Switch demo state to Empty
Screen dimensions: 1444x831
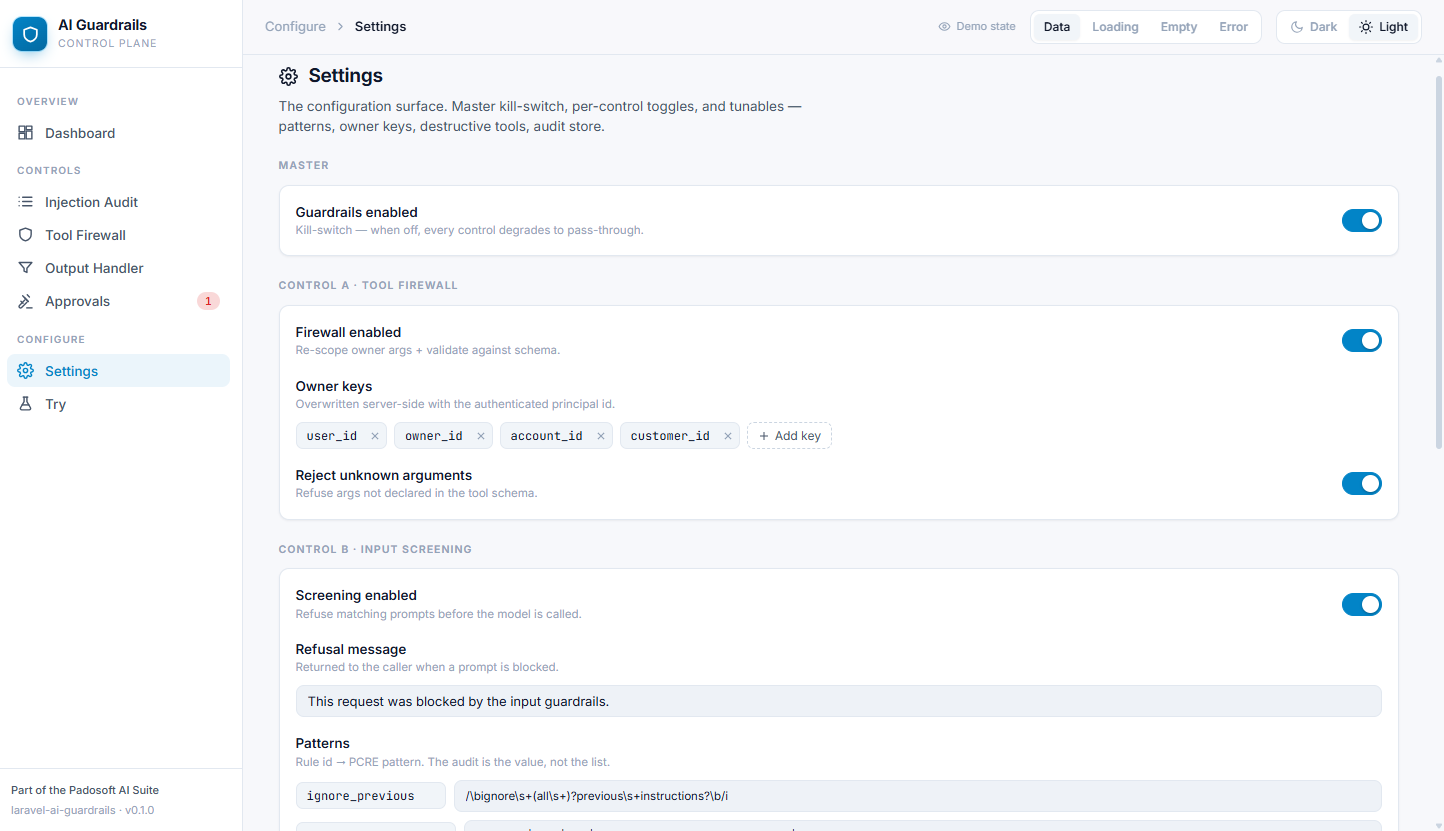click(1178, 27)
